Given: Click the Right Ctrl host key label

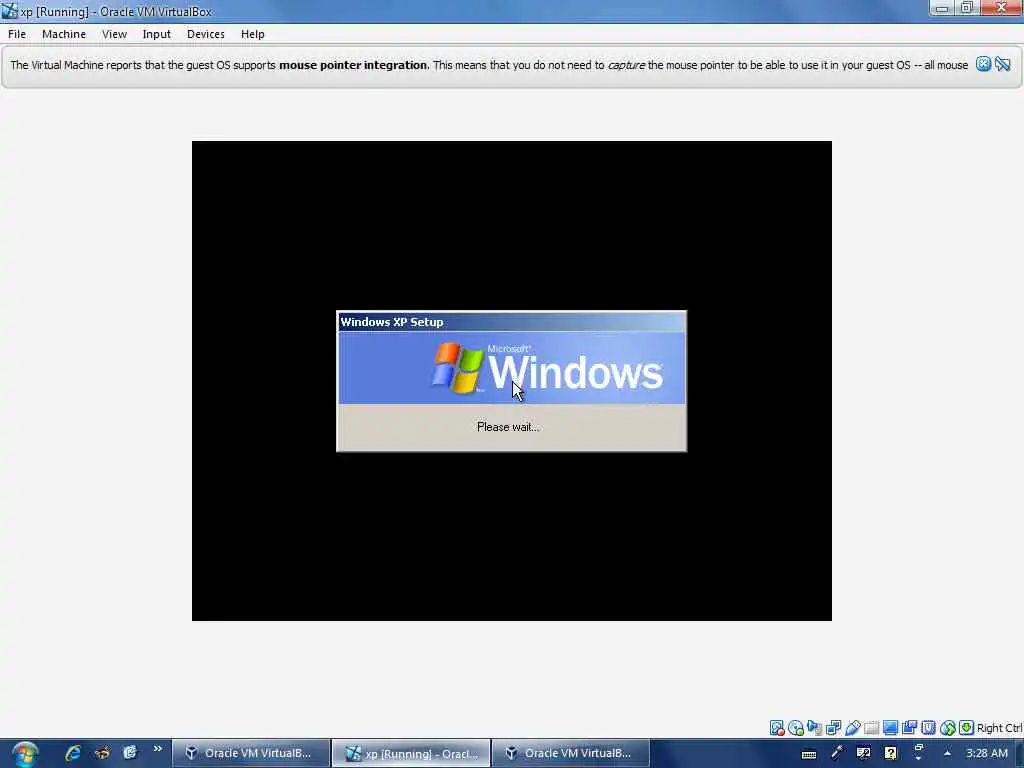Looking at the screenshot, I should pyautogui.click(x=999, y=728).
